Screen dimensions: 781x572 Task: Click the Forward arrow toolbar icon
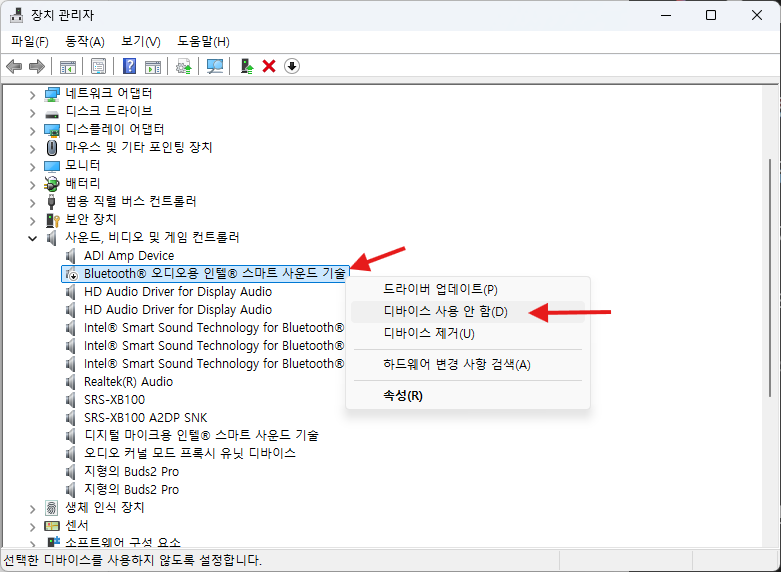pyautogui.click(x=37, y=66)
